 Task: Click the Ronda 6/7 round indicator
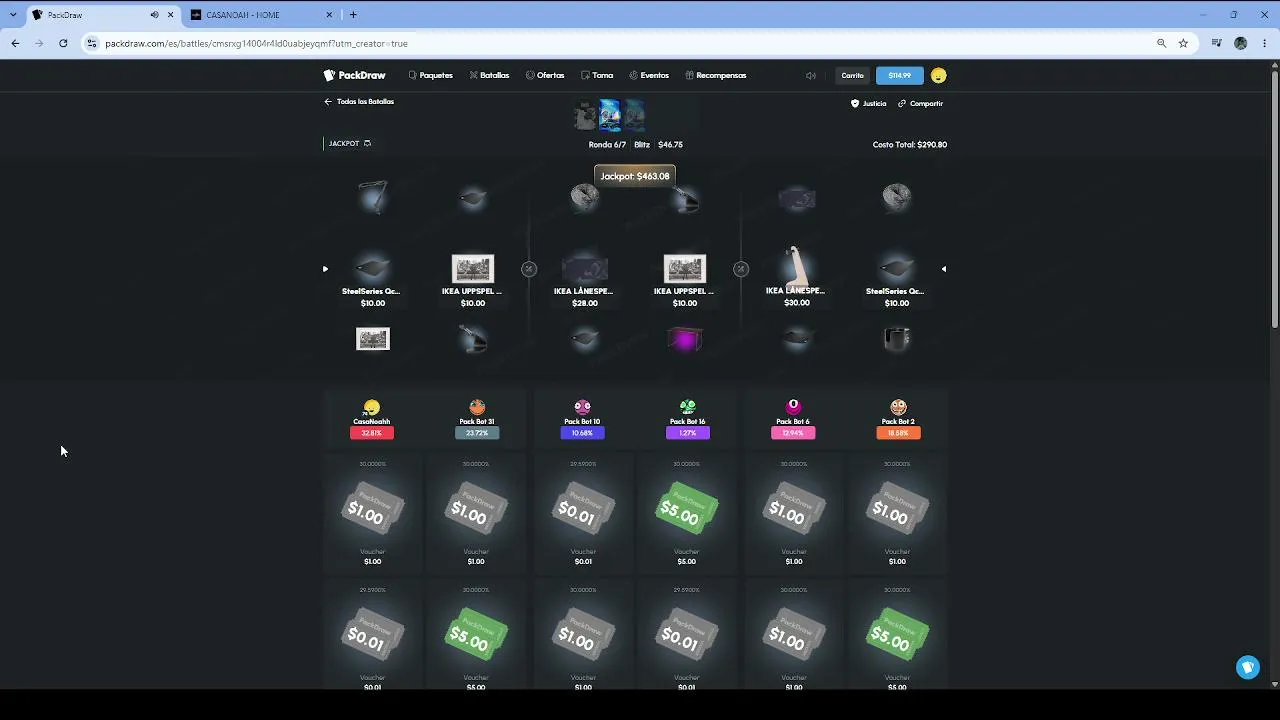point(607,145)
